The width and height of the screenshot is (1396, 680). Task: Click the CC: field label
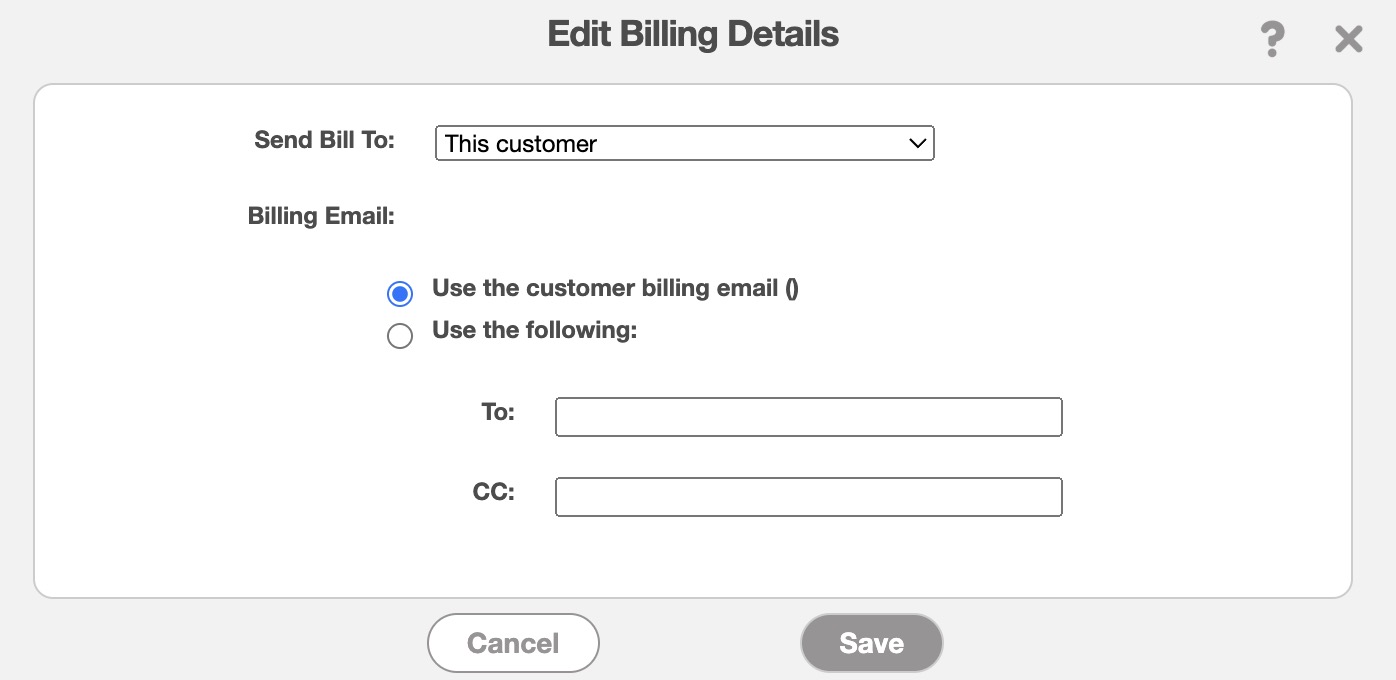tap(494, 492)
